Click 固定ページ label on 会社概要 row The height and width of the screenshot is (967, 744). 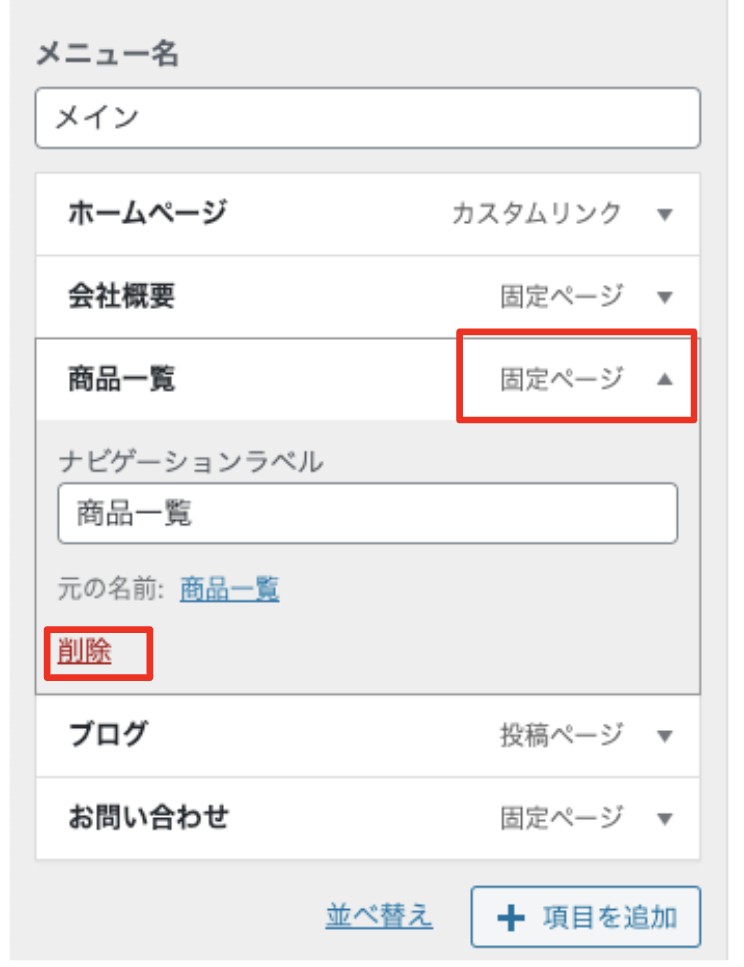pos(561,297)
